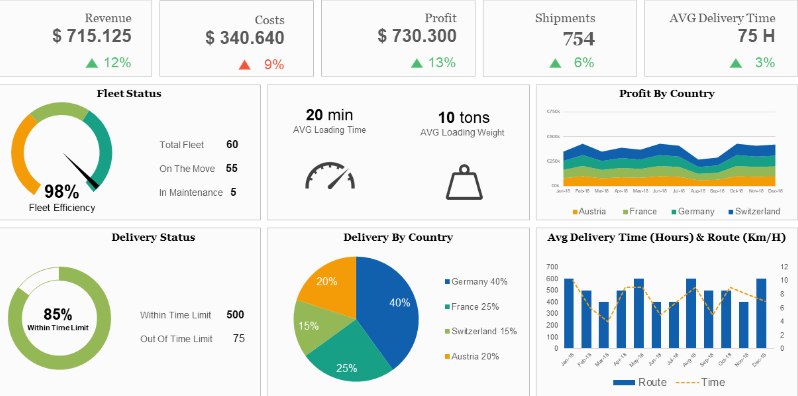Click the Avg Delivery Time & Route chart title
This screenshot has width=798, height=396.
(x=667, y=237)
